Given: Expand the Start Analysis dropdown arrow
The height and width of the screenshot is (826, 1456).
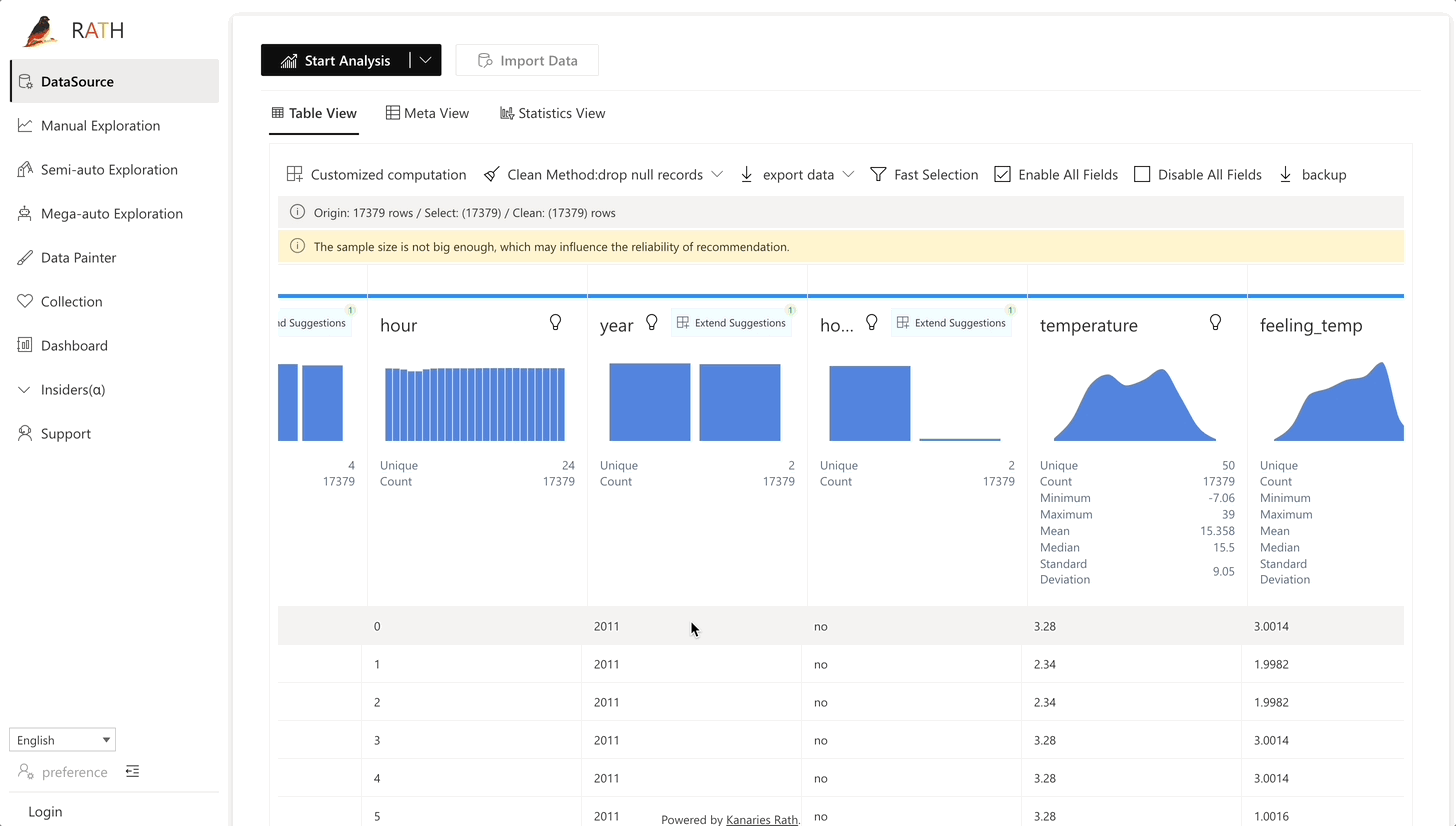Looking at the screenshot, I should pos(425,60).
